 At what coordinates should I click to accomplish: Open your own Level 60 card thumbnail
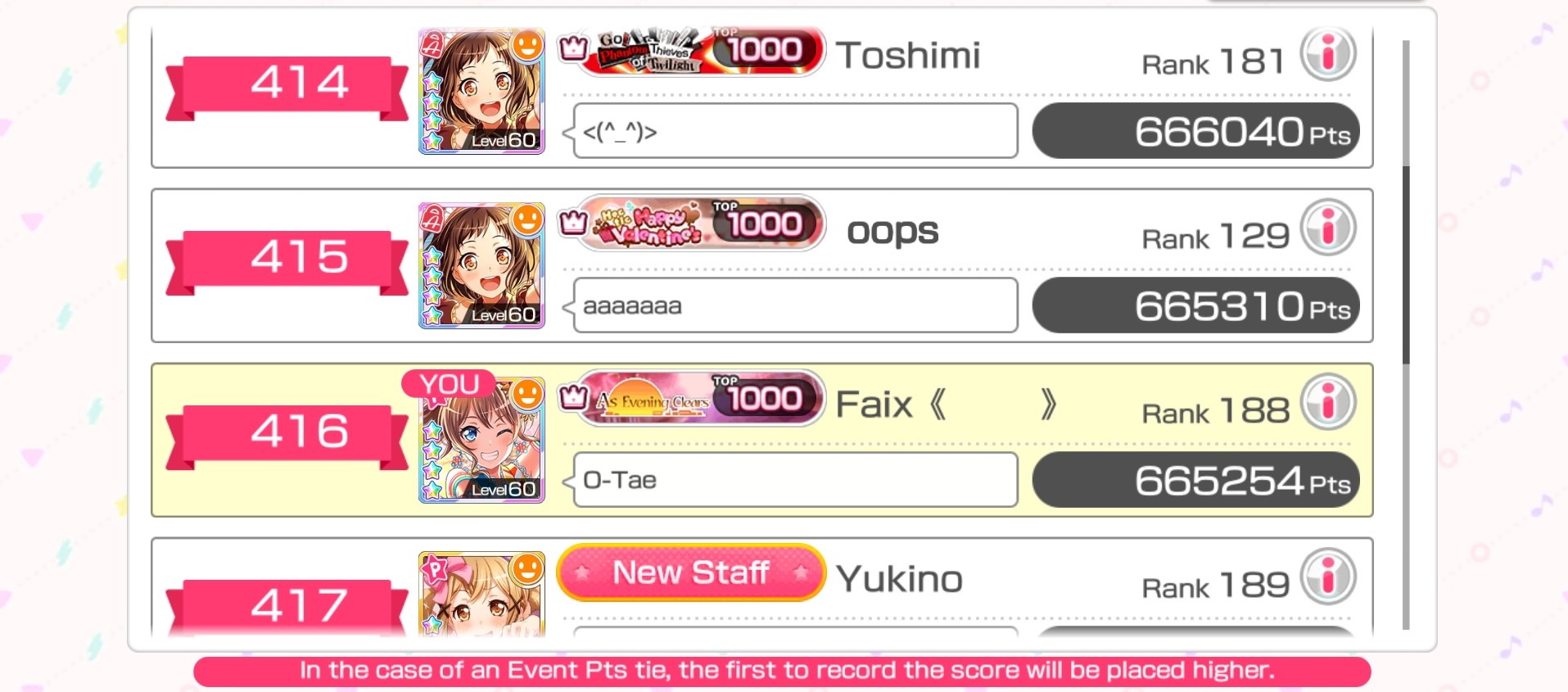click(481, 441)
